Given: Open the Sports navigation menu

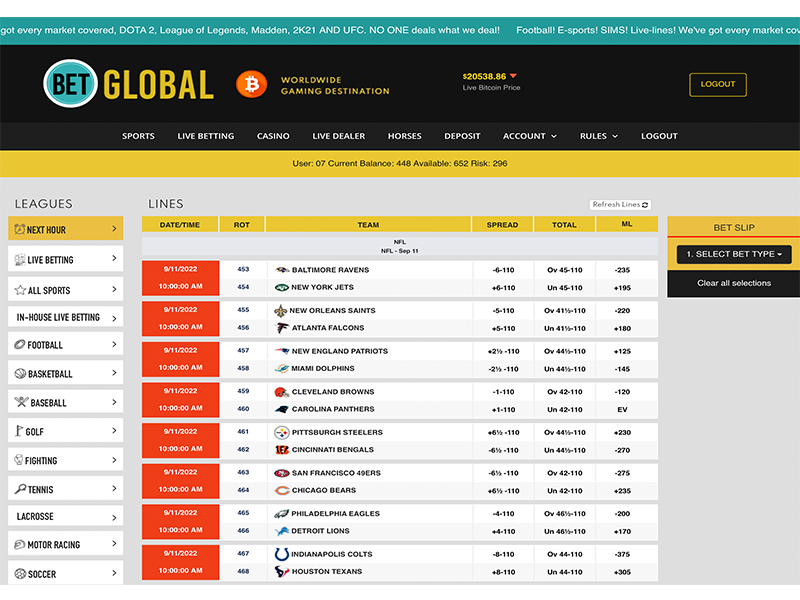Looking at the screenshot, I should click(138, 136).
